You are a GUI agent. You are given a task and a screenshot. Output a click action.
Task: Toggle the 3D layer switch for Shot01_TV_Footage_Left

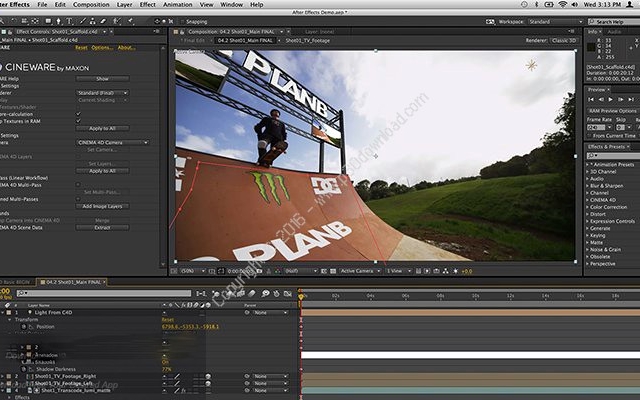click(208, 384)
